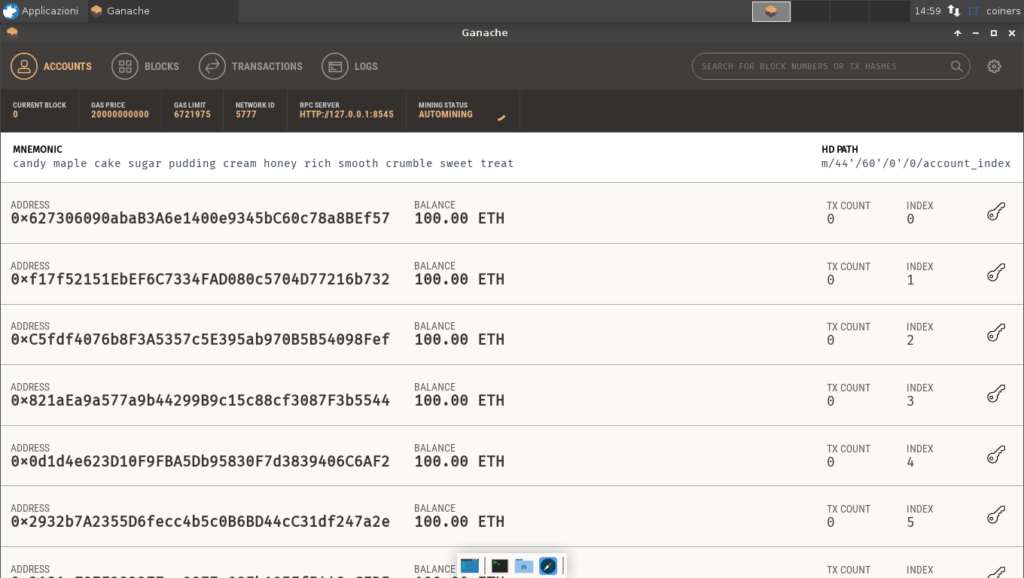The width and height of the screenshot is (1024, 578).
Task: Launch the terminal from the dock
Action: [500, 566]
